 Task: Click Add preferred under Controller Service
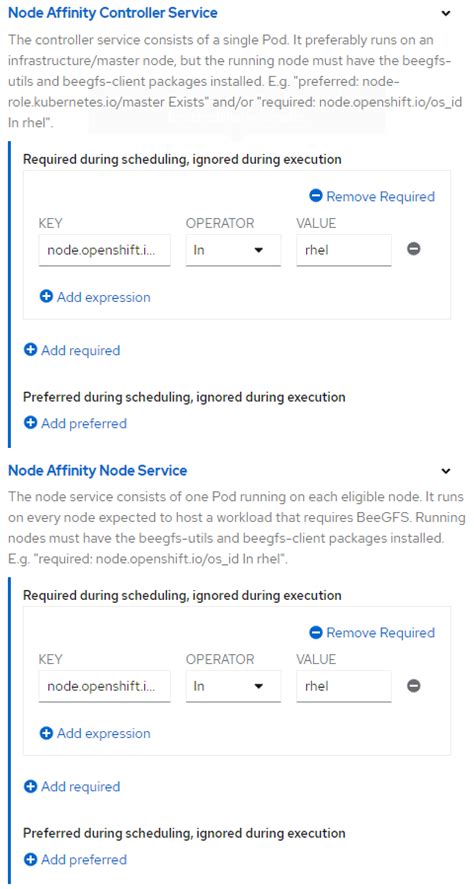click(x=75, y=424)
